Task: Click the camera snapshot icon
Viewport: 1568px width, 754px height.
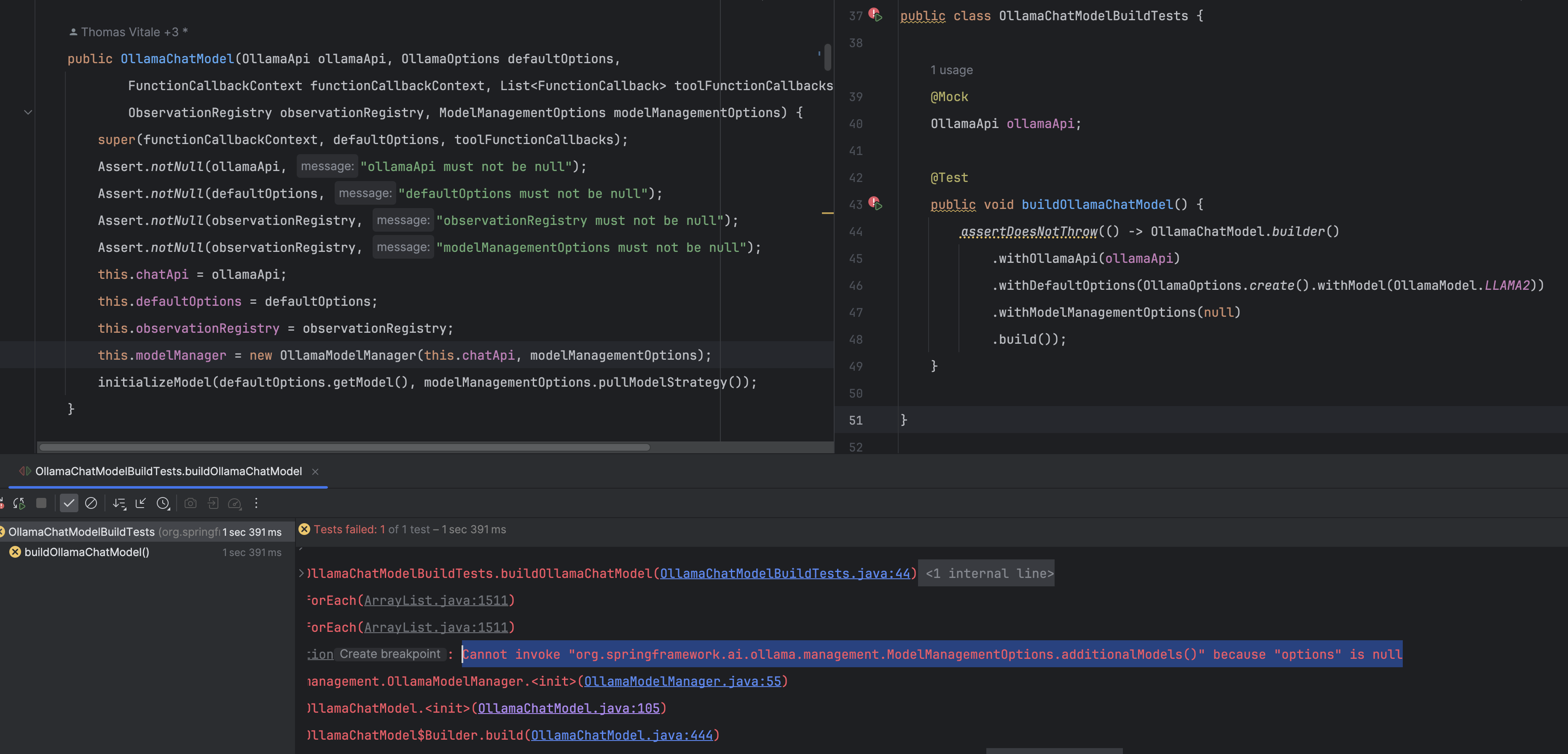Action: pyautogui.click(x=191, y=503)
